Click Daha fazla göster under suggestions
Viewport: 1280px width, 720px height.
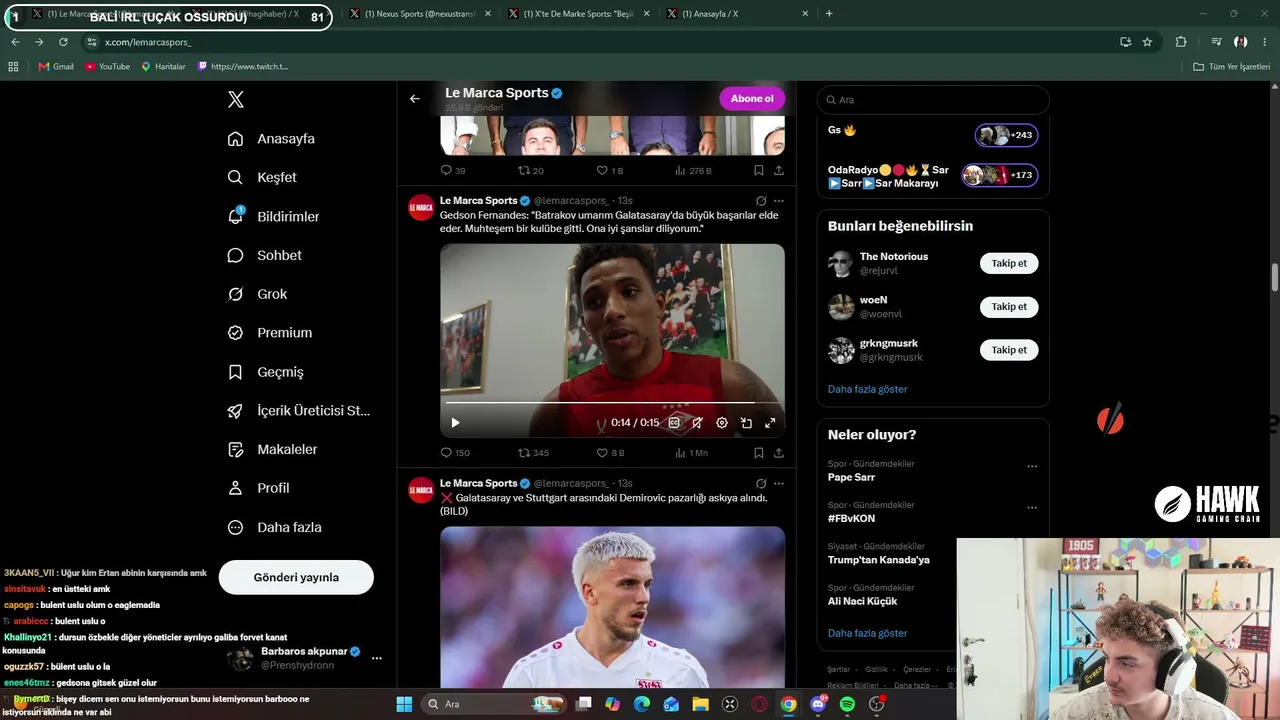pyautogui.click(x=868, y=389)
